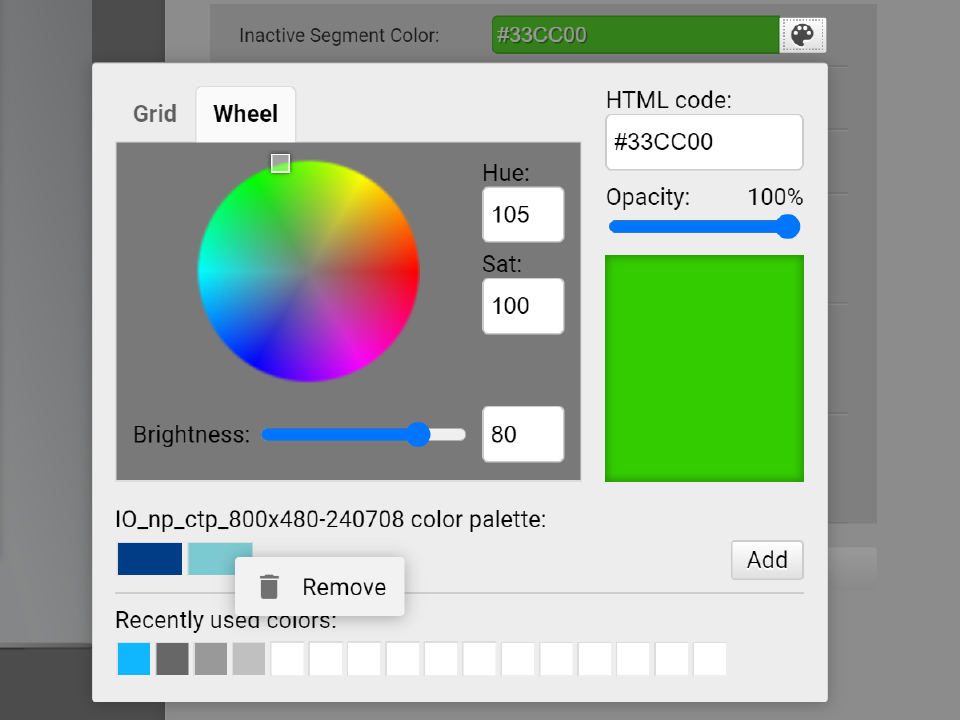Choose the bright blue recent color
This screenshot has height=720, width=960.
pos(134,659)
